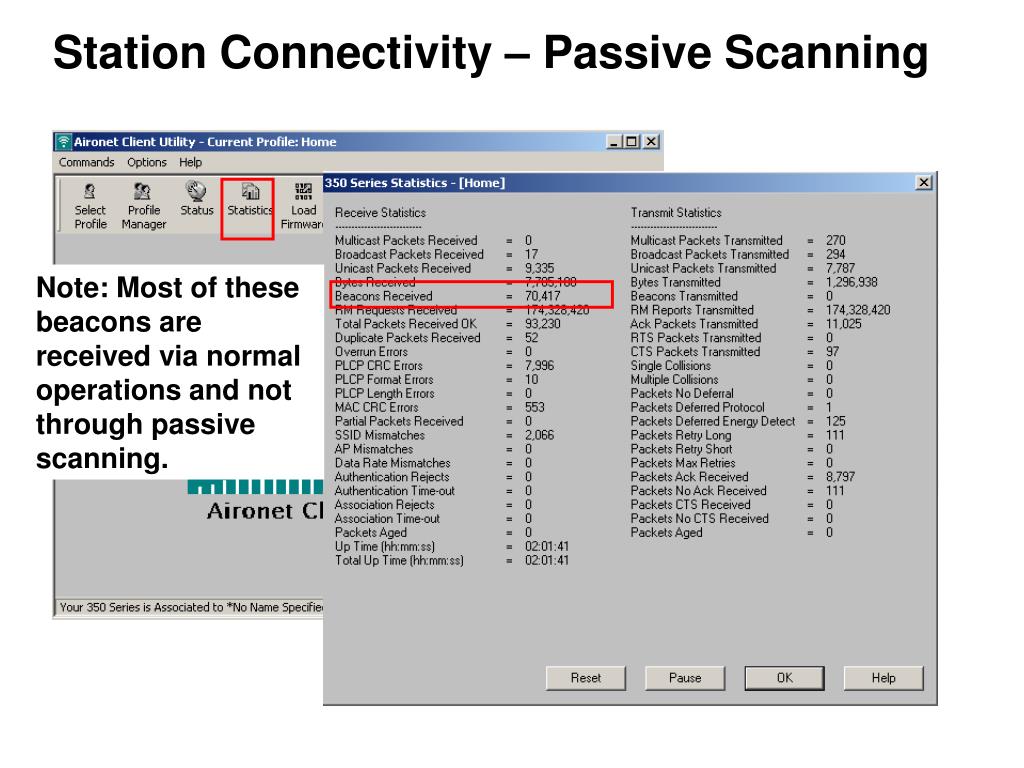Click the Help button in Statistics window
The width and height of the screenshot is (1024, 768).
point(883,678)
